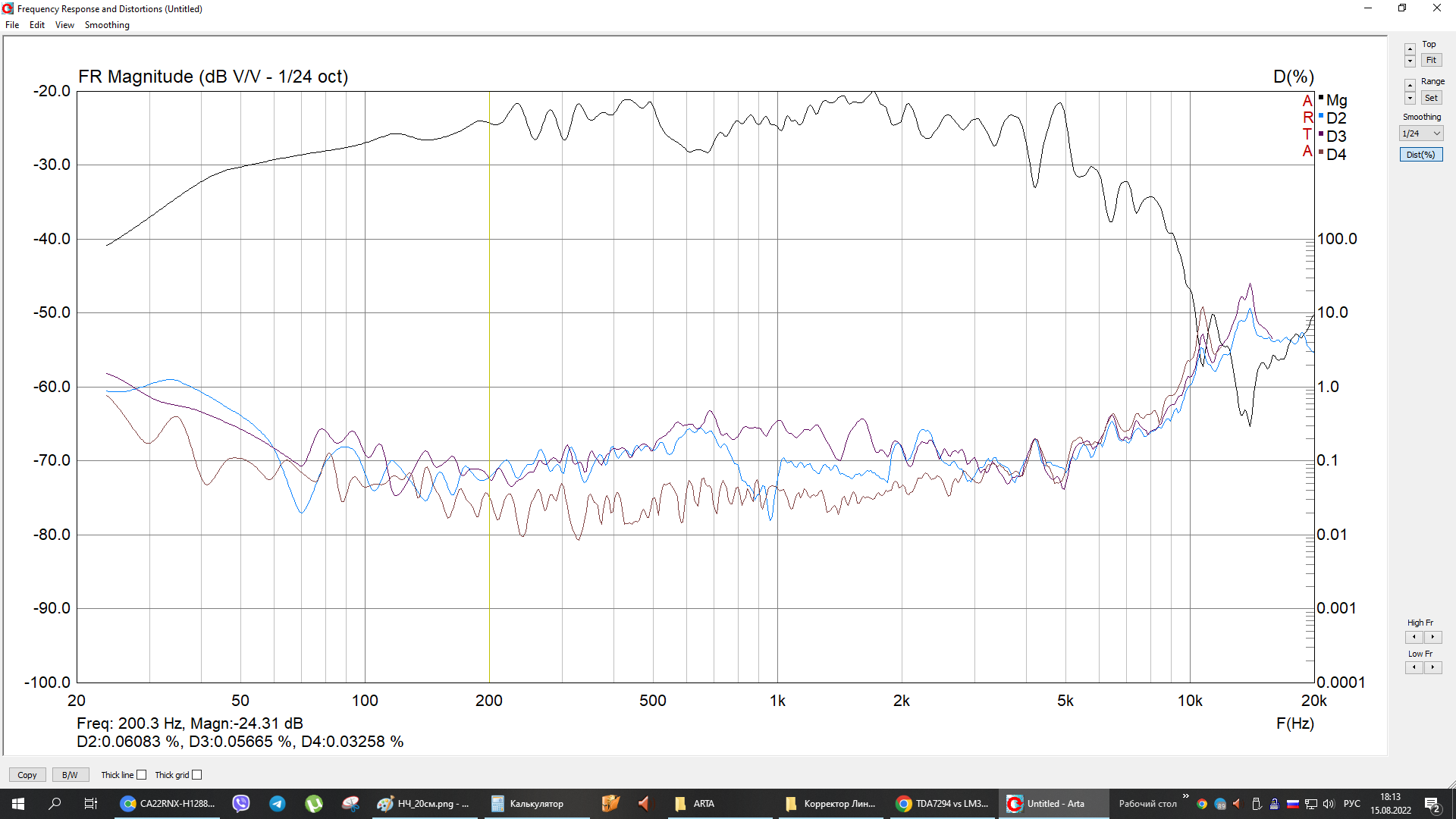Click the Range down arrow
This screenshot has height=819, width=1456.
pos(1410,99)
